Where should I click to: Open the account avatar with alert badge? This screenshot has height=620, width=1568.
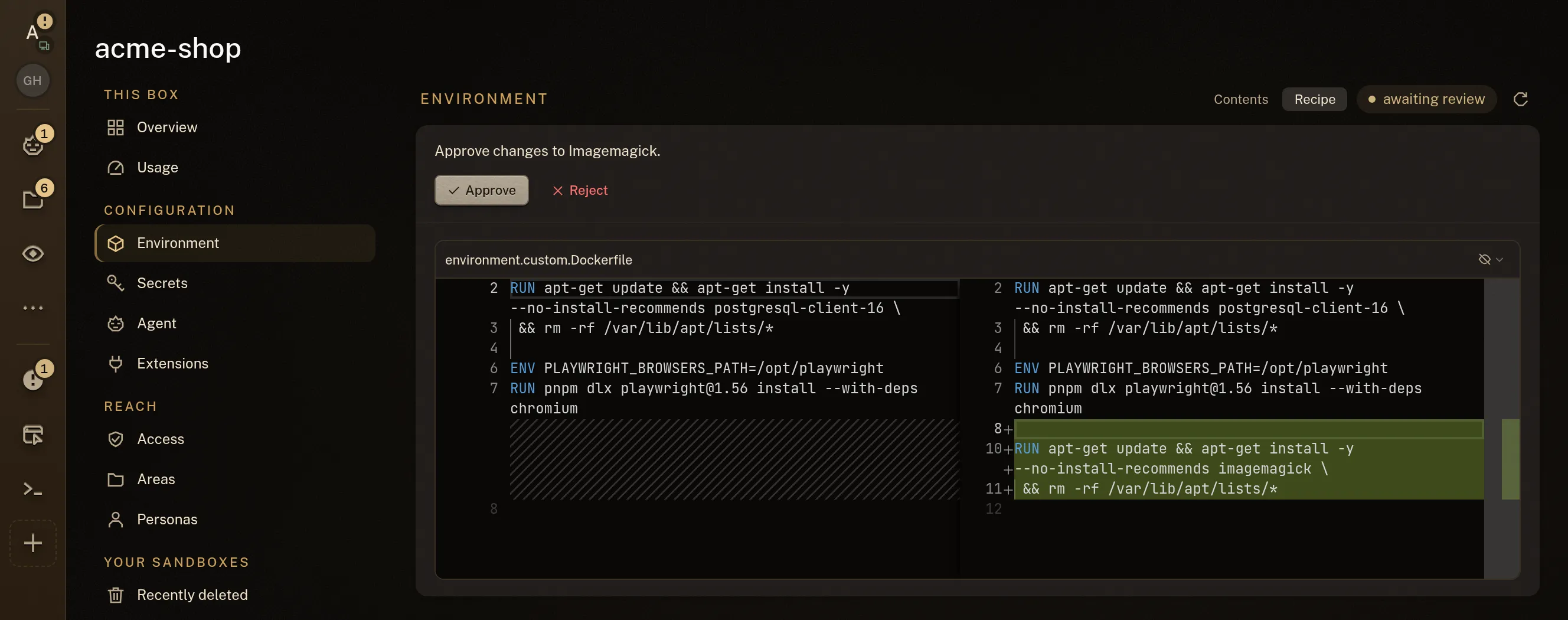33,32
